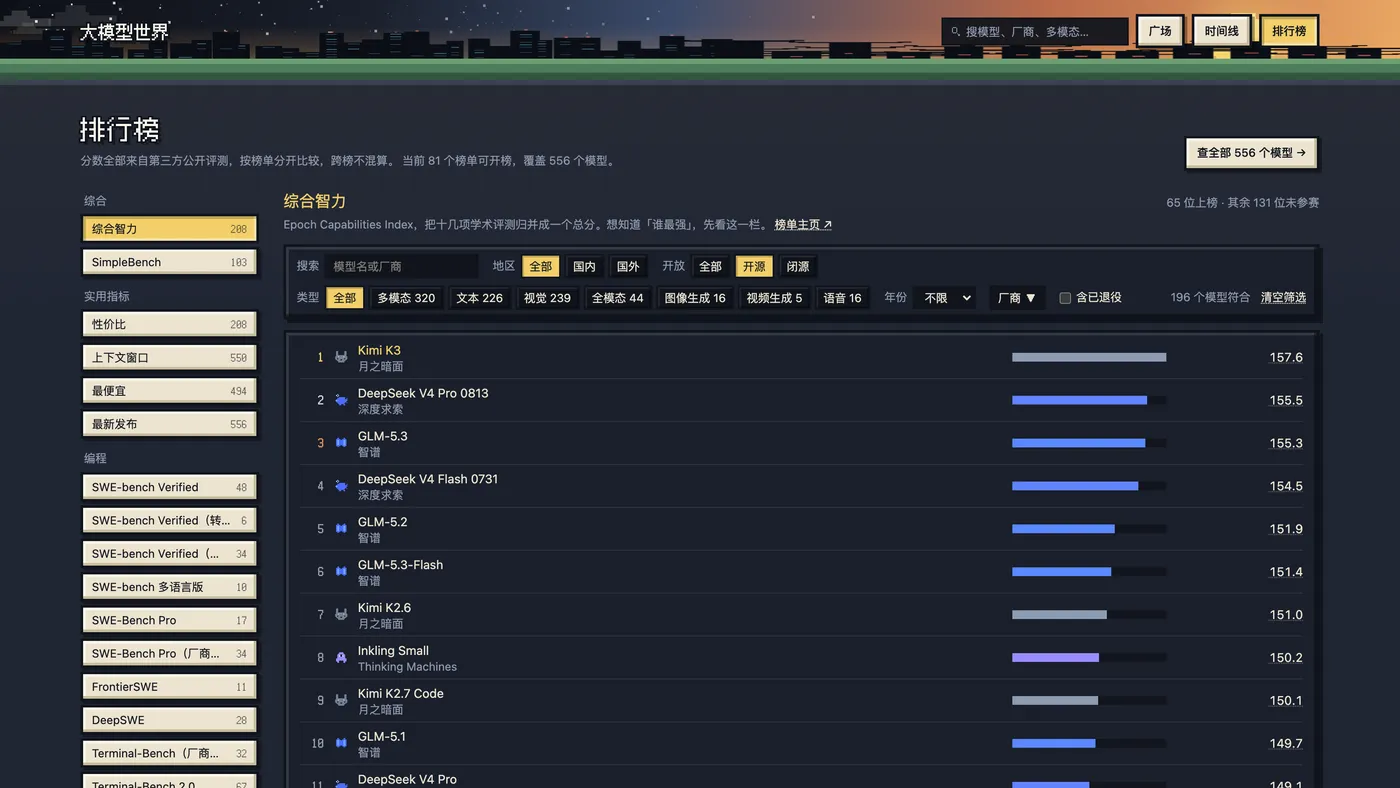Set the 地区 filter to 全部
This screenshot has height=788, width=1400.
point(541,267)
